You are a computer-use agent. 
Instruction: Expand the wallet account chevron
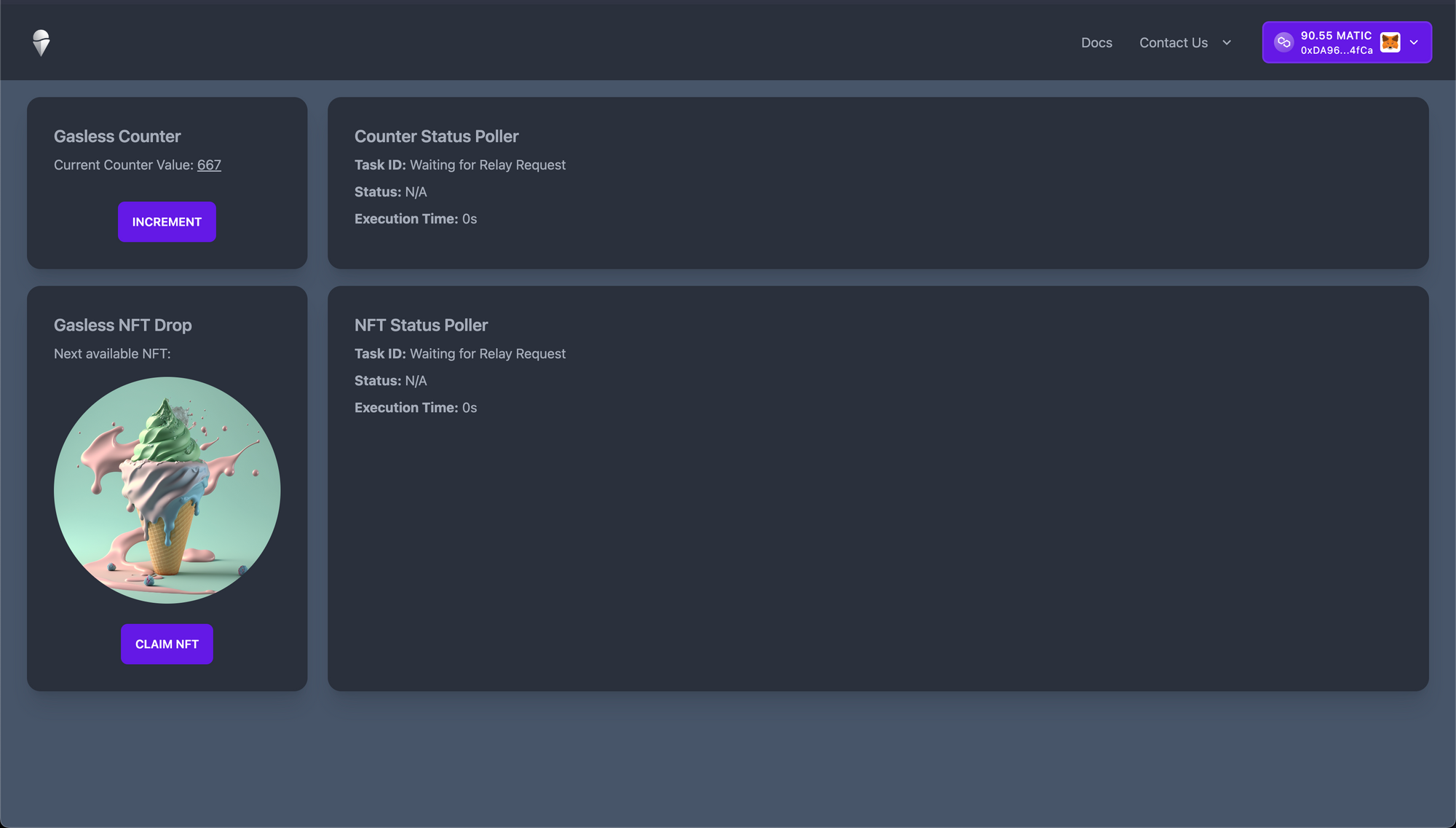(x=1414, y=42)
